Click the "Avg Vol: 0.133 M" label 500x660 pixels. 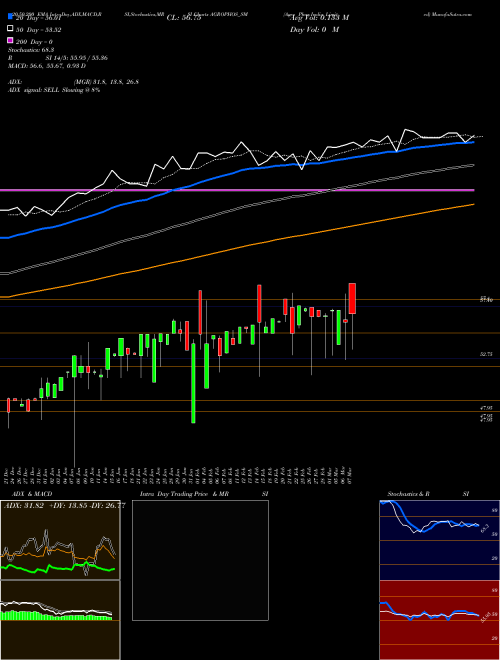(320, 18)
